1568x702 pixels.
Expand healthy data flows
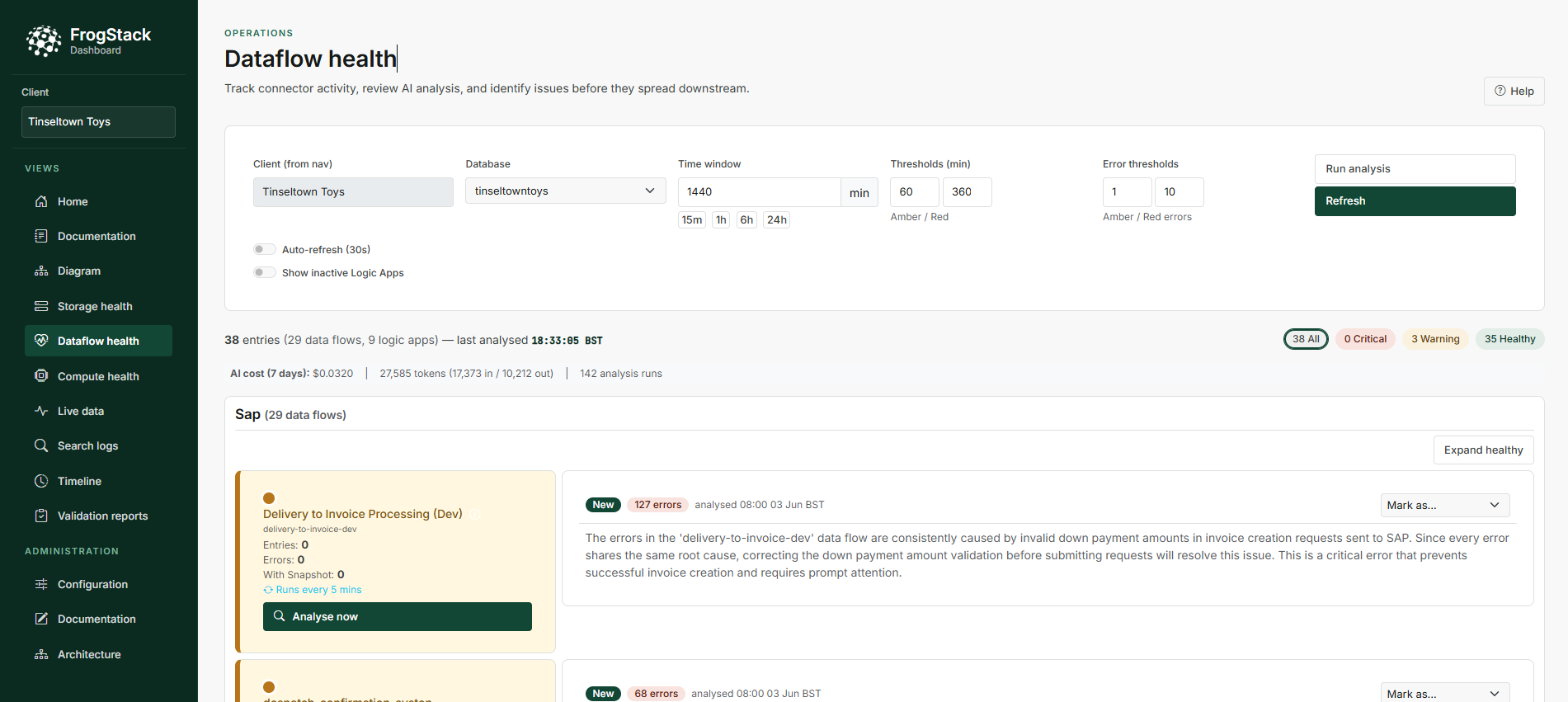click(x=1483, y=450)
